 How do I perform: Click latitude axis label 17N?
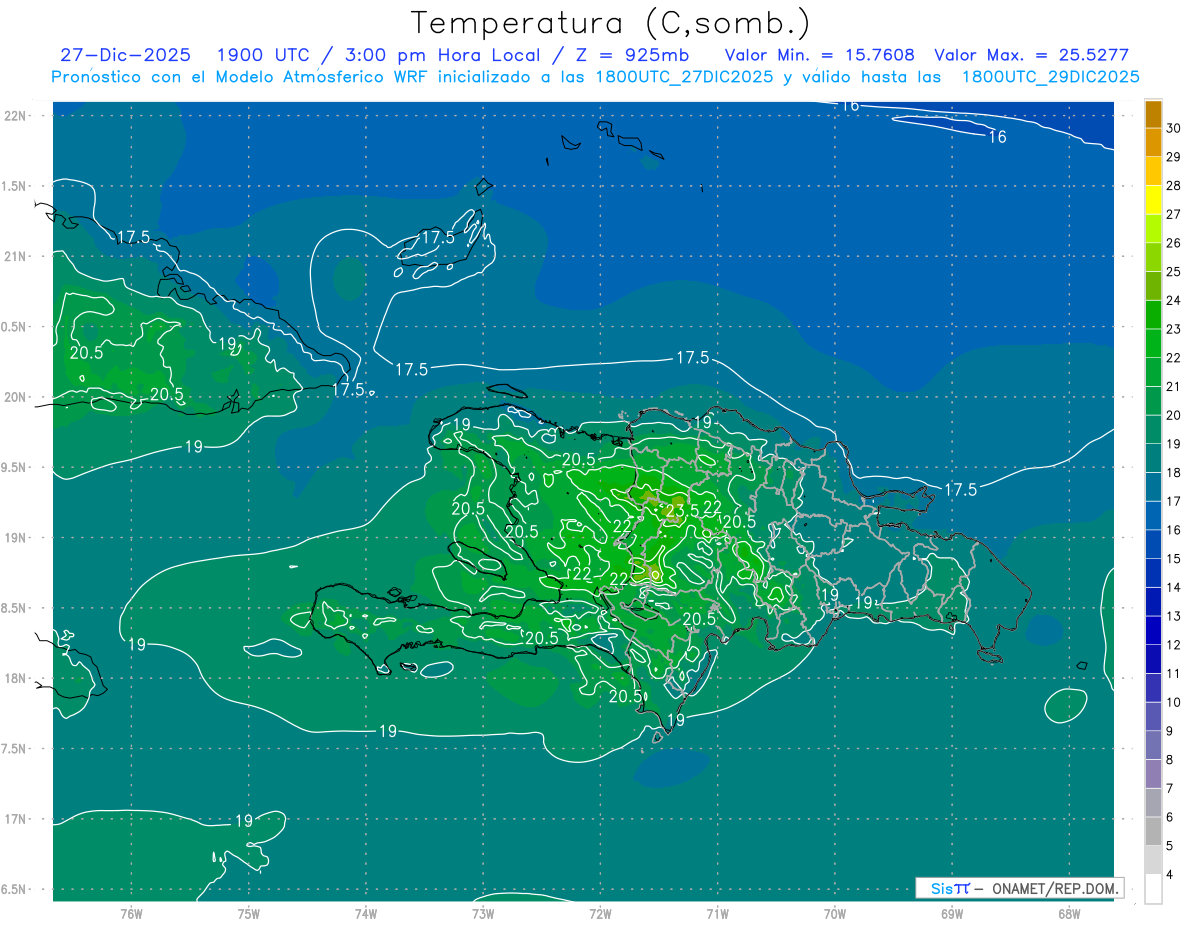(x=15, y=819)
